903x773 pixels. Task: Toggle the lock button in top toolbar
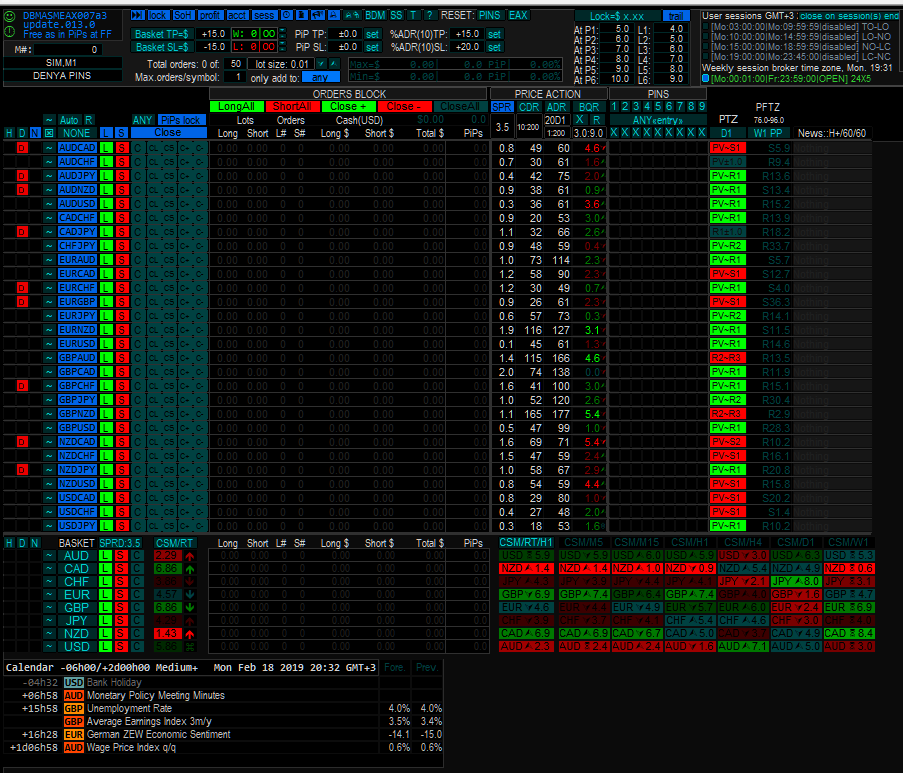pos(157,16)
